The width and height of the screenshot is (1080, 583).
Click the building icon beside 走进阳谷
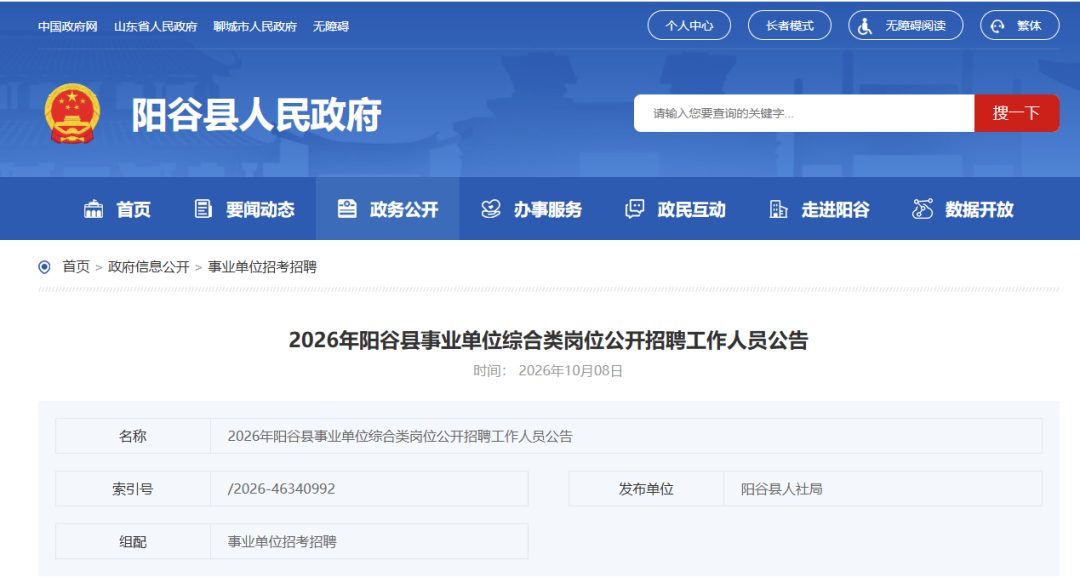778,209
